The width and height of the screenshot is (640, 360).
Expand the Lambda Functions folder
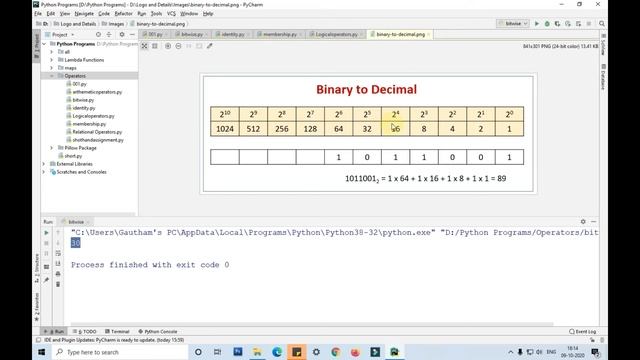point(52,60)
